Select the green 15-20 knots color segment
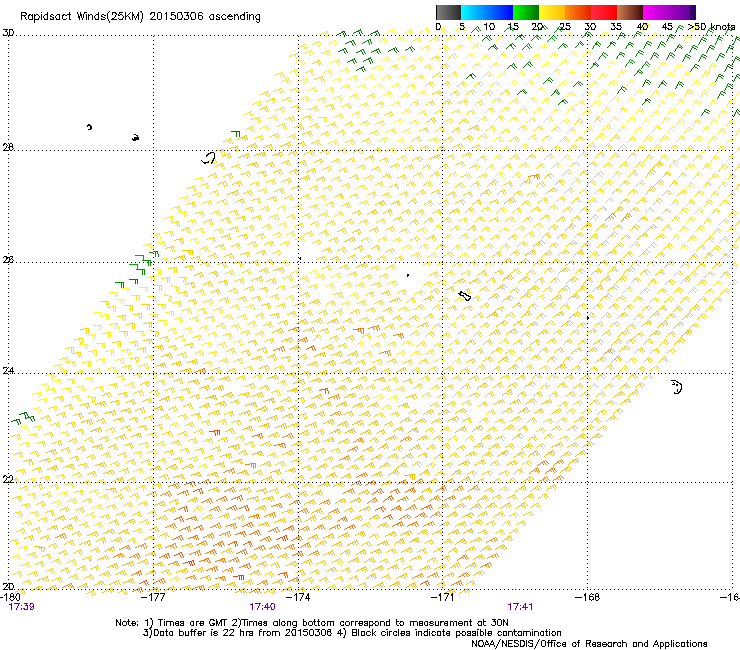Viewport: 740px width, 650px height. (x=526, y=12)
